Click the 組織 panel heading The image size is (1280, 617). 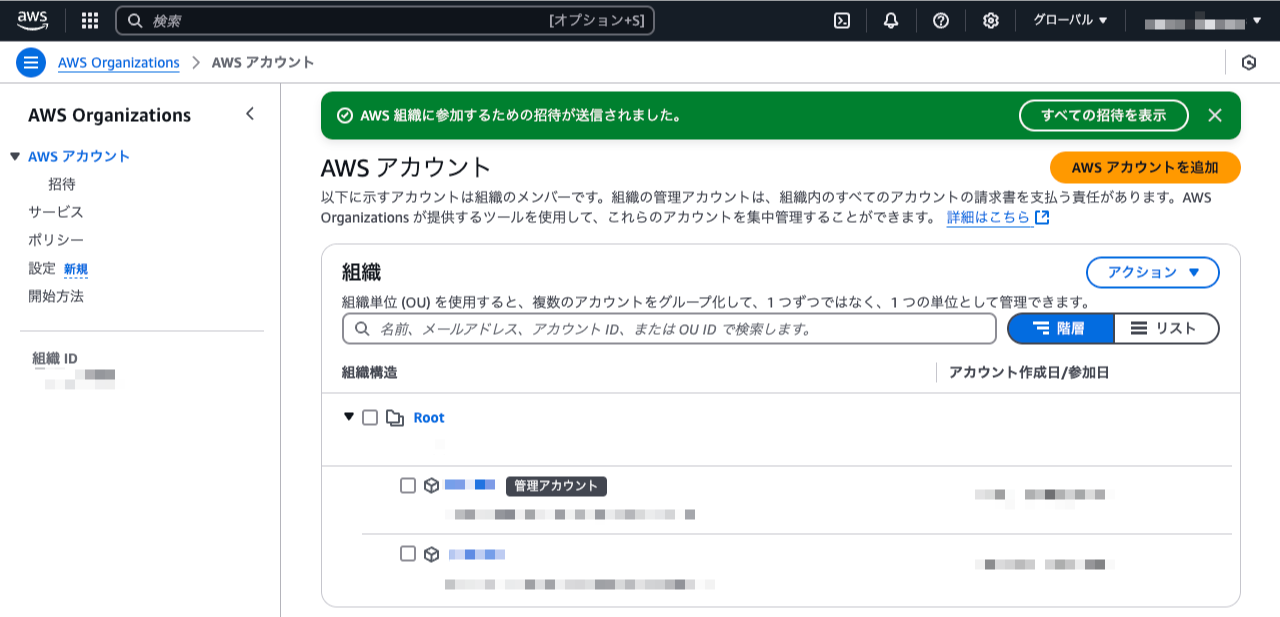tap(361, 272)
